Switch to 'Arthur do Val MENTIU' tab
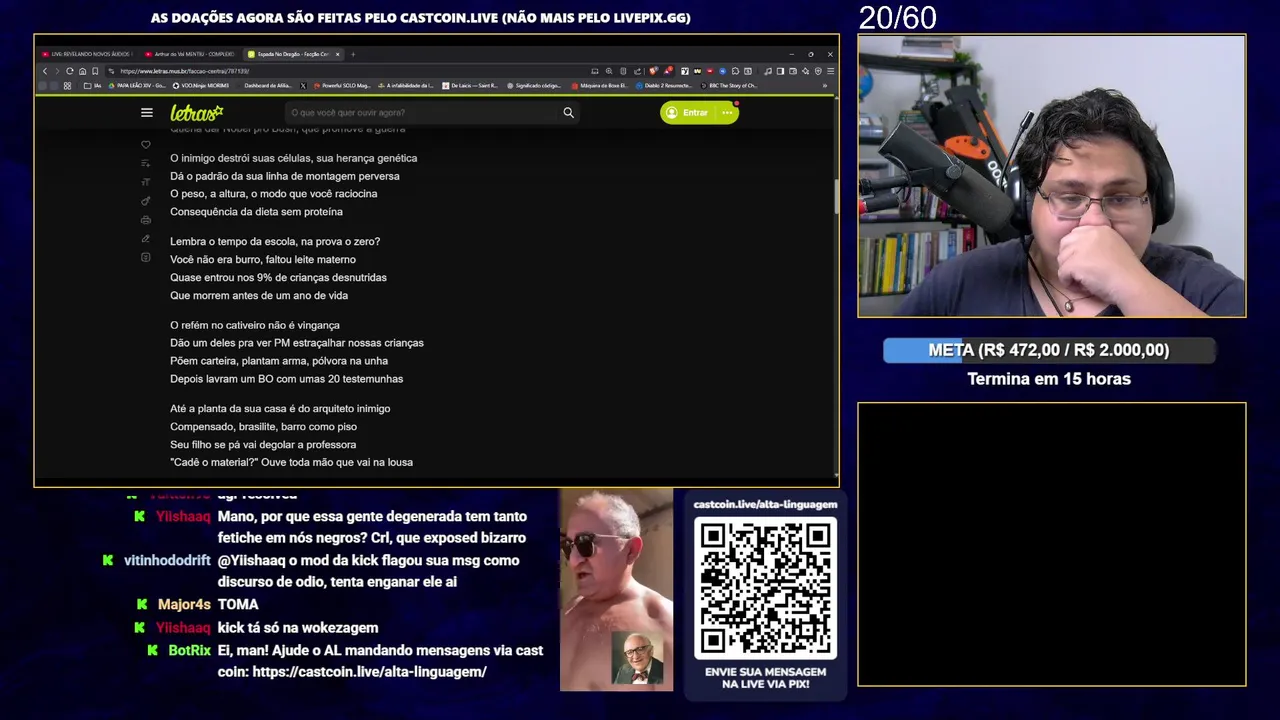Image resolution: width=1280 pixels, height=720 pixels. 189,54
